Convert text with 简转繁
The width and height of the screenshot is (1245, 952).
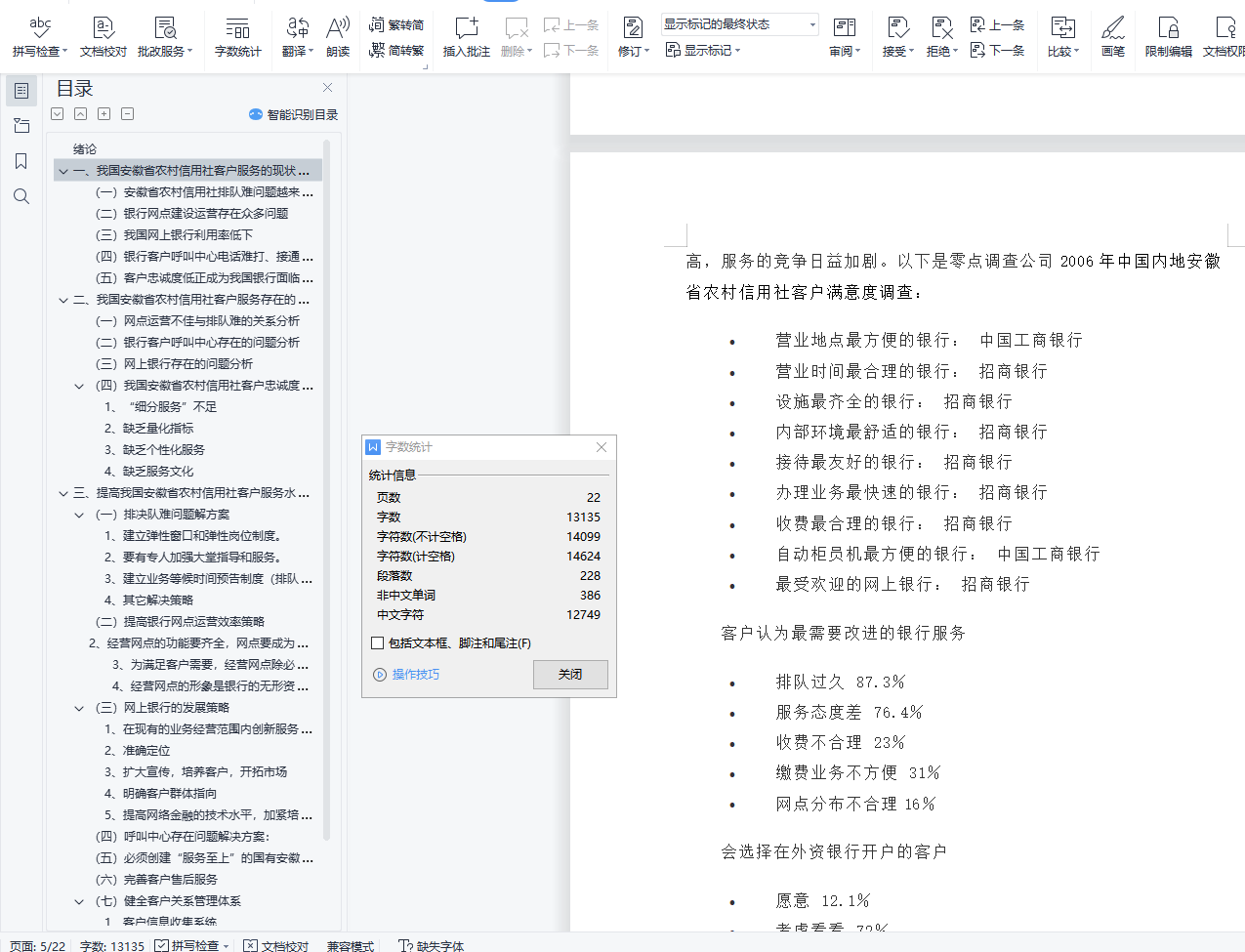point(396,50)
